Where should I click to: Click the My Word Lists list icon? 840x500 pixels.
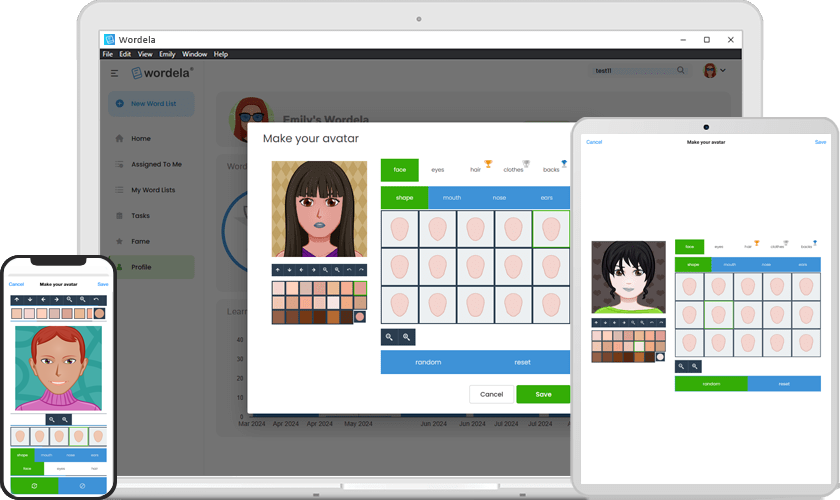pos(119,190)
